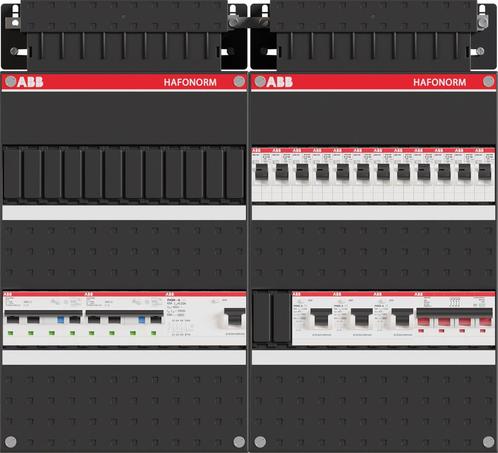498x453 pixels.
Task: Flip the fifth breaker in the upper right row
Action: [343, 172]
